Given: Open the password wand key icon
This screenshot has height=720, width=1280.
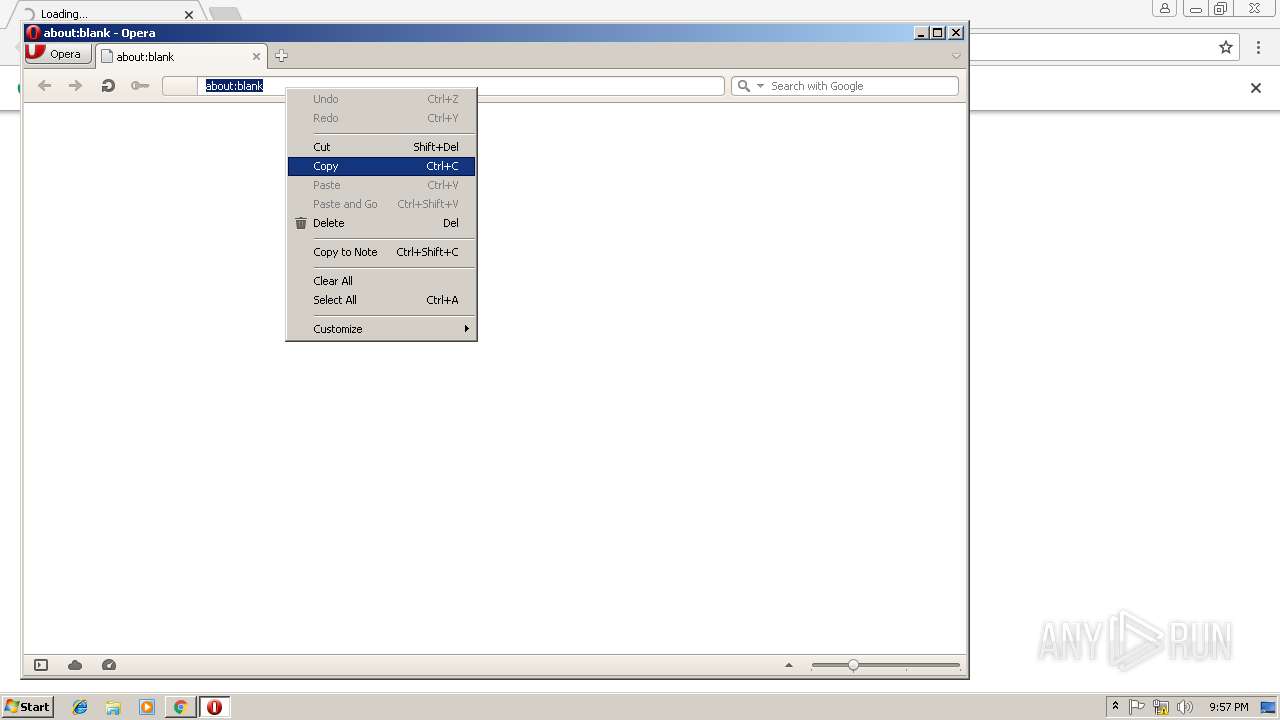Looking at the screenshot, I should tap(140, 86).
